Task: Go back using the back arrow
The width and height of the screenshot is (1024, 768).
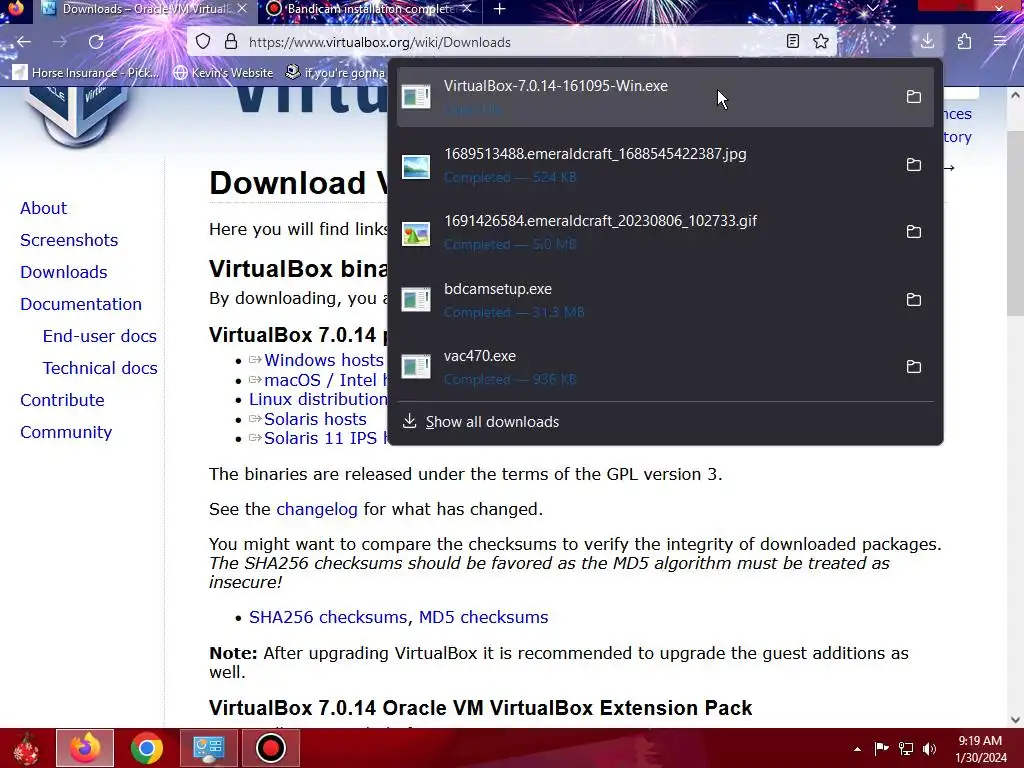Action: 24,42
